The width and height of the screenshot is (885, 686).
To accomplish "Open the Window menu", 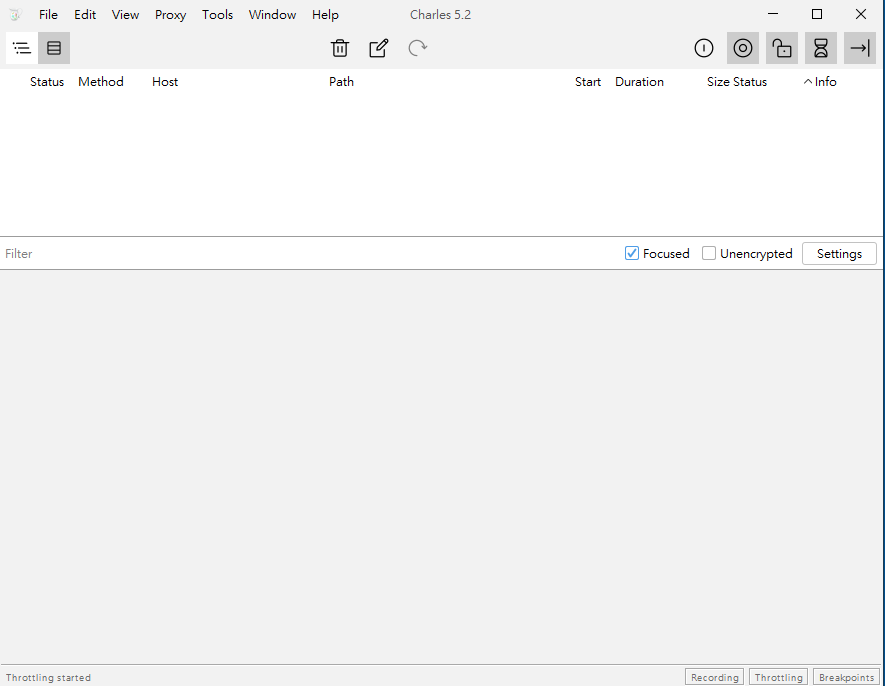I will tap(272, 15).
